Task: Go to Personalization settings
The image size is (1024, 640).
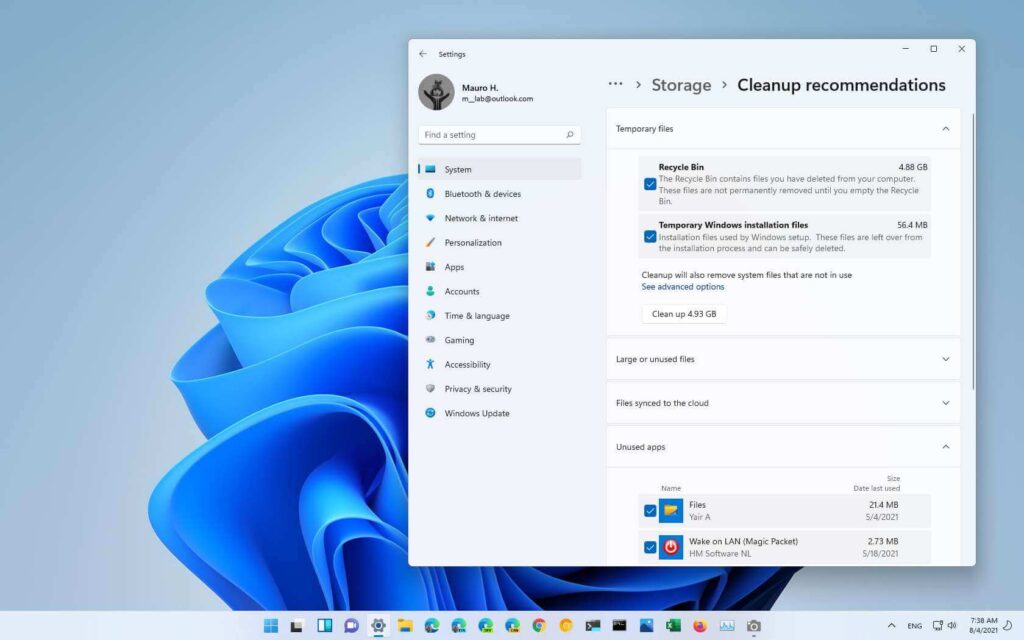Action: coord(499,242)
